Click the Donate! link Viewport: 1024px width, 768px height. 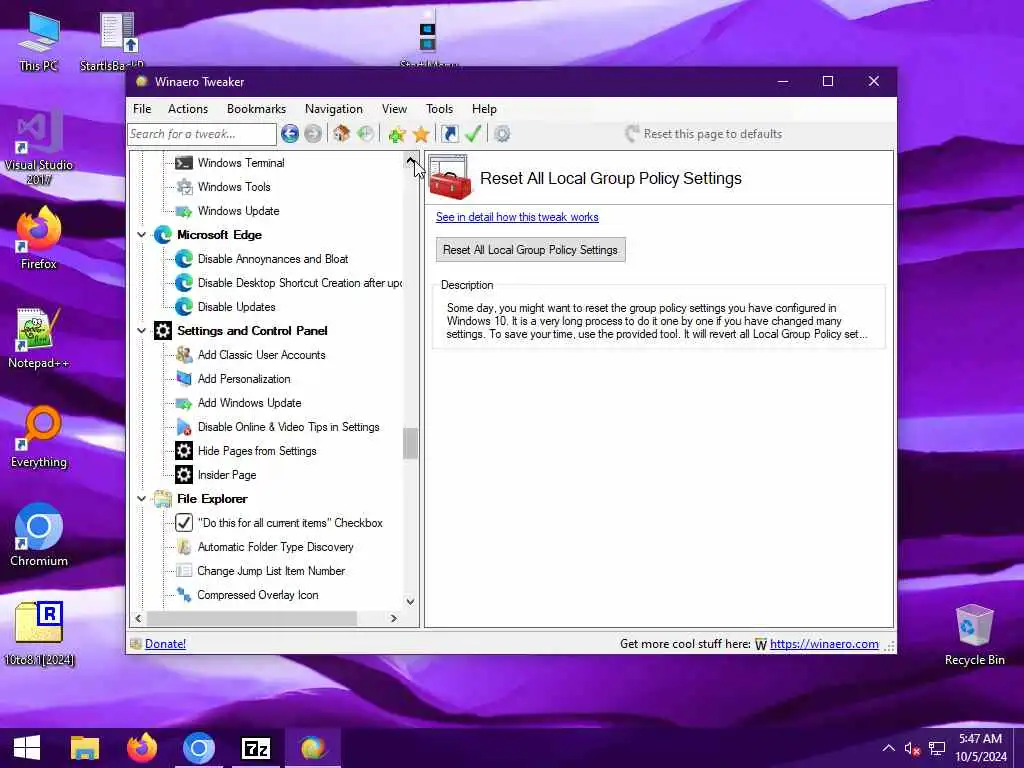(165, 644)
